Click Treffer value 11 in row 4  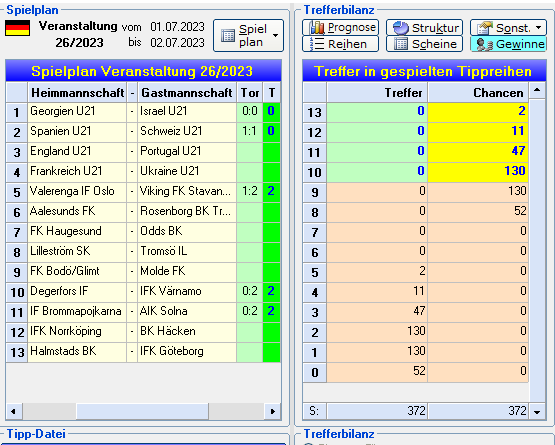click(x=377, y=292)
